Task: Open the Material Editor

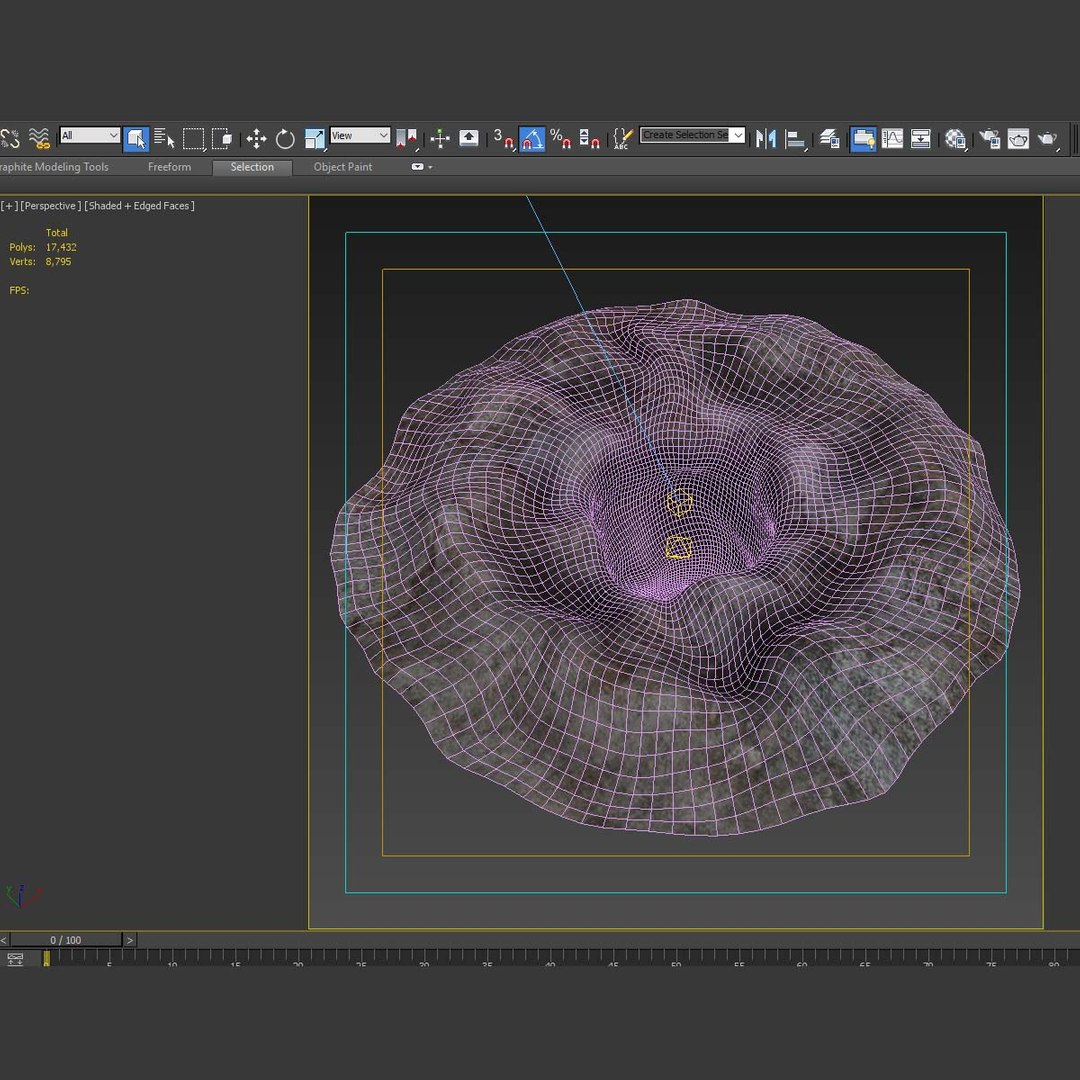Action: pyautogui.click(x=956, y=138)
